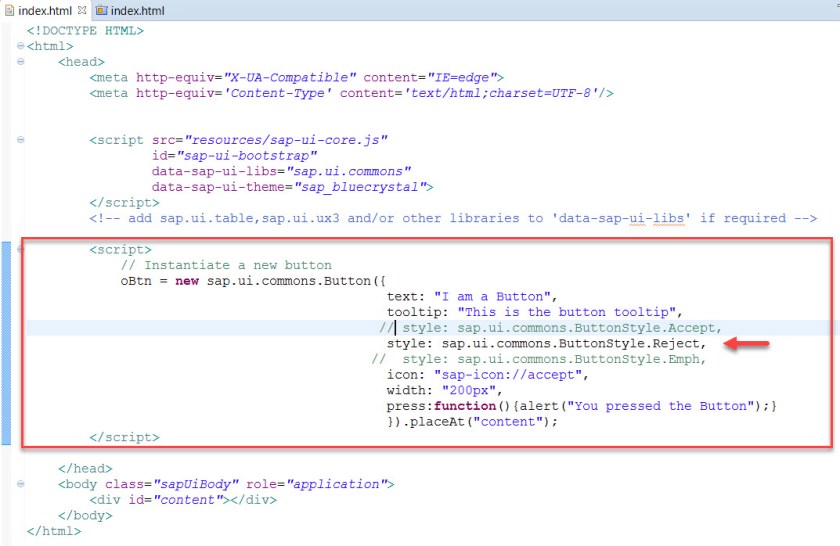Collapse the <body class="sapUiBody"> fold marker
This screenshot has height=546, width=840.
point(20,484)
